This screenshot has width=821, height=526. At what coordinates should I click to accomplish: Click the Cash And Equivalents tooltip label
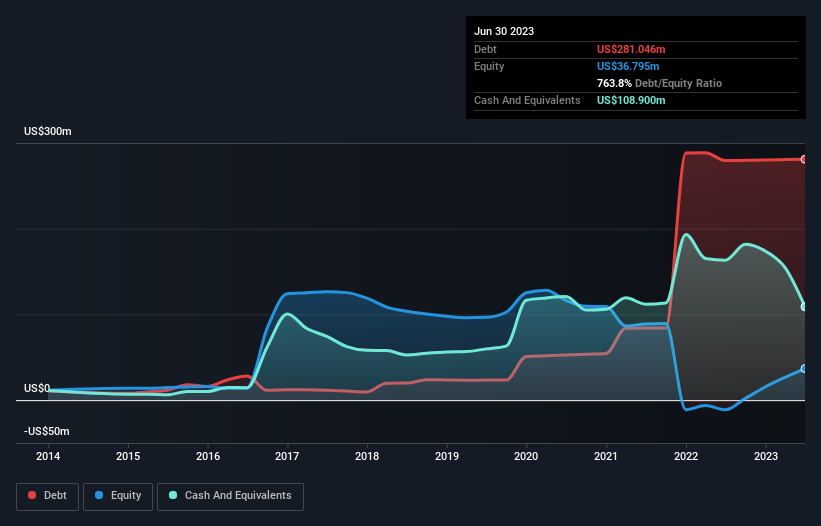click(527, 100)
